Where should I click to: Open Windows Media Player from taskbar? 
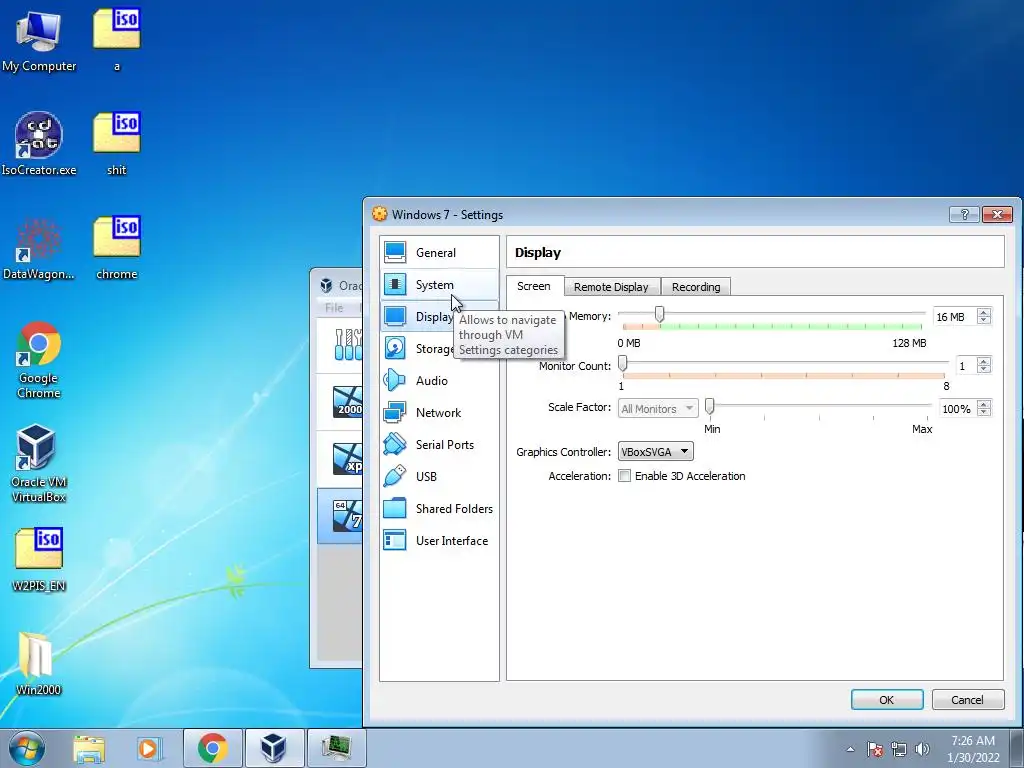150,748
